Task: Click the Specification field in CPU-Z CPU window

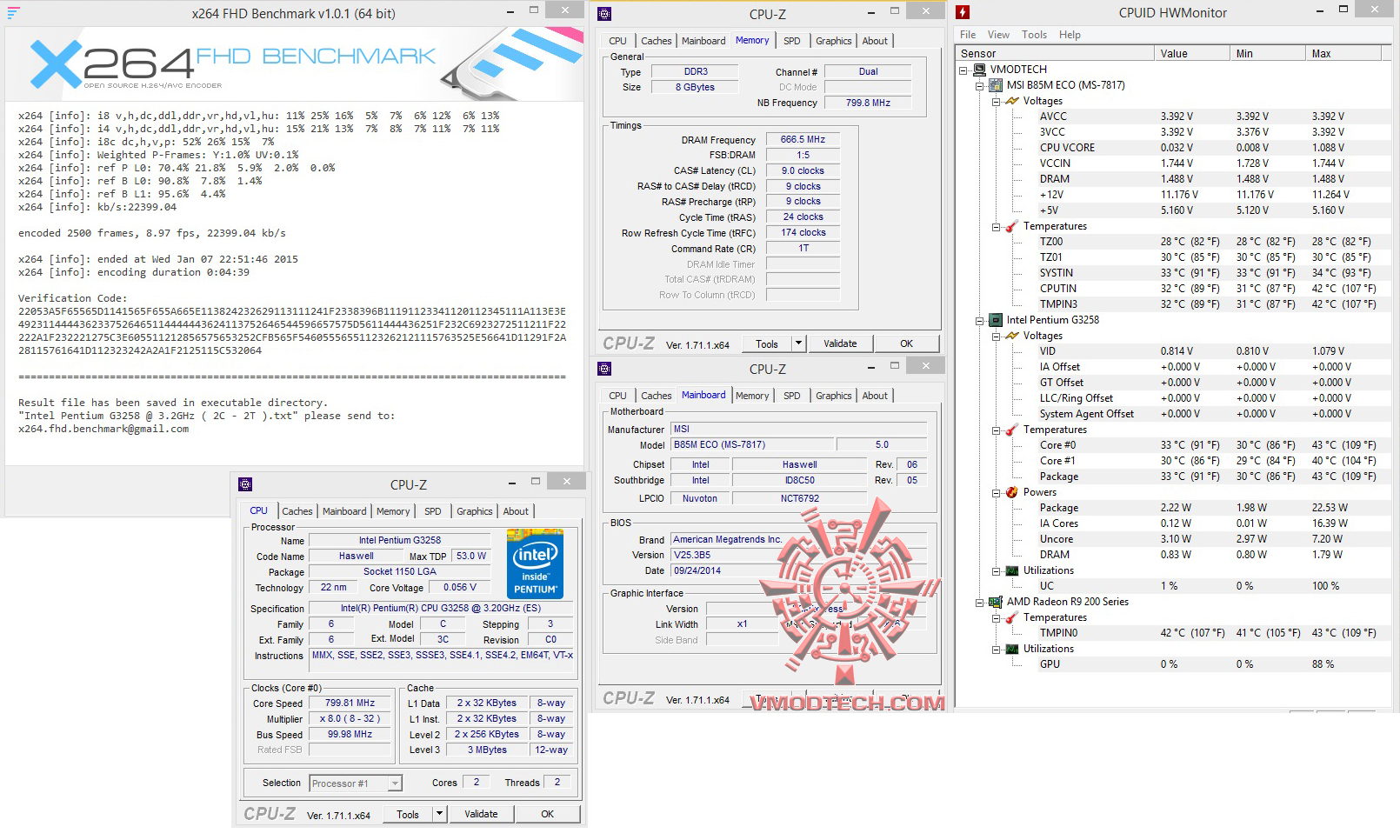Action: pos(441,609)
